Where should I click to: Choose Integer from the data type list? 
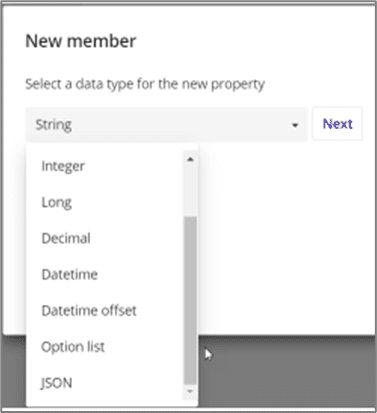(x=63, y=166)
